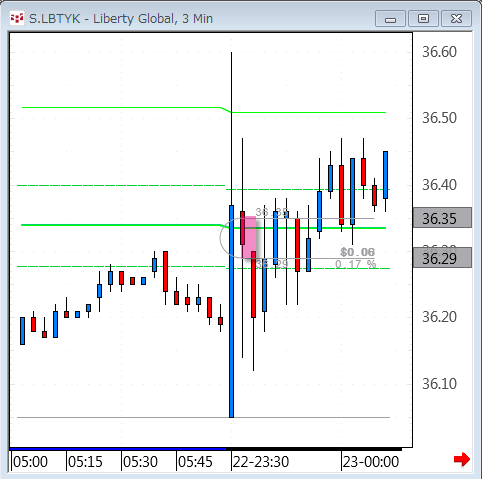Click the 05:15 time axis label
The image size is (482, 479).
[x=85, y=462]
